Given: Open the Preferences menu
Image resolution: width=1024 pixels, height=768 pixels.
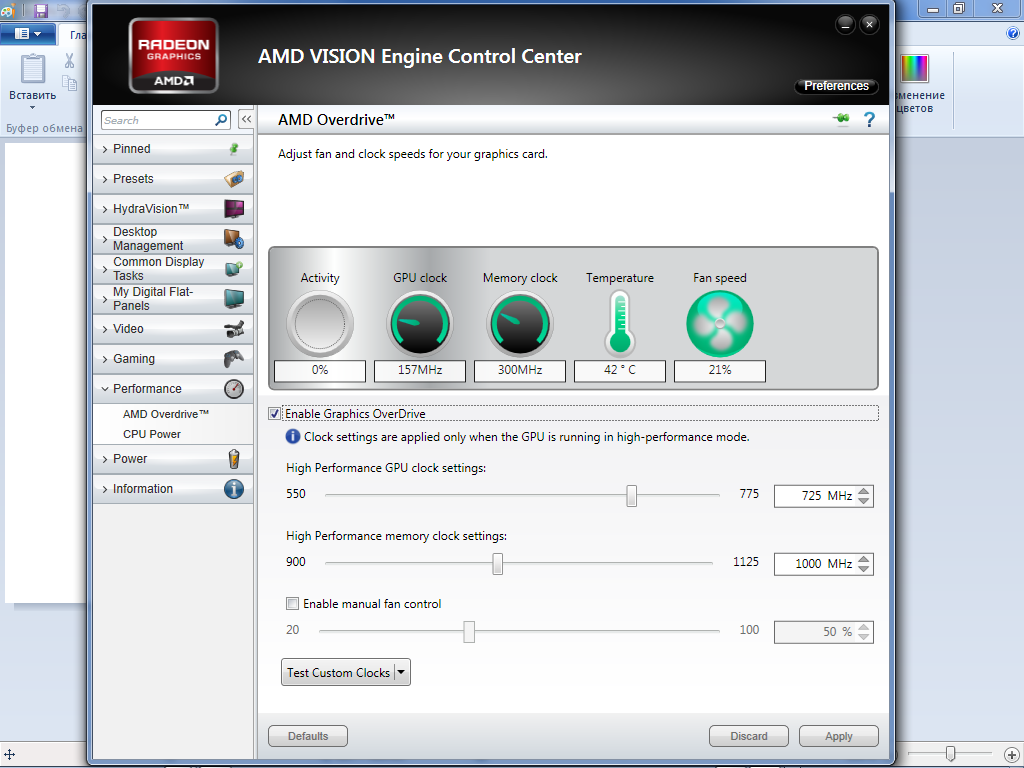Looking at the screenshot, I should (x=836, y=86).
